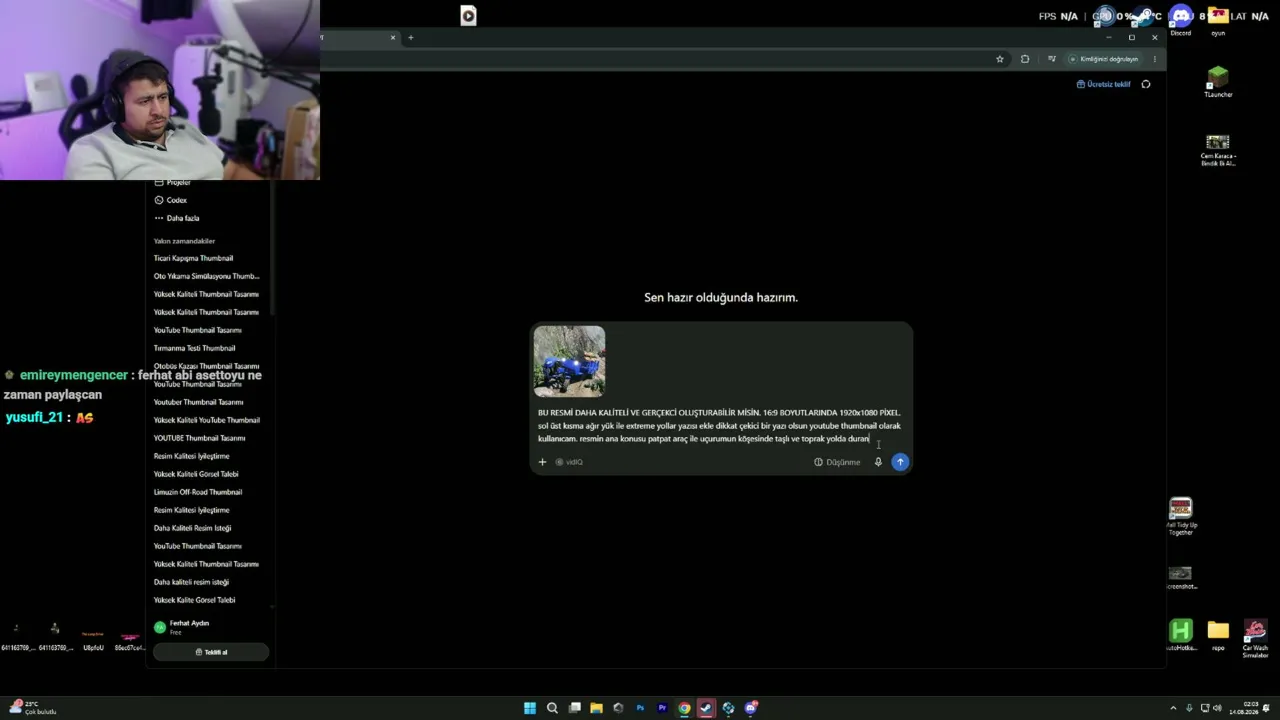Open Discord from the taskbar
The width and height of the screenshot is (1280, 720).
coord(750,708)
